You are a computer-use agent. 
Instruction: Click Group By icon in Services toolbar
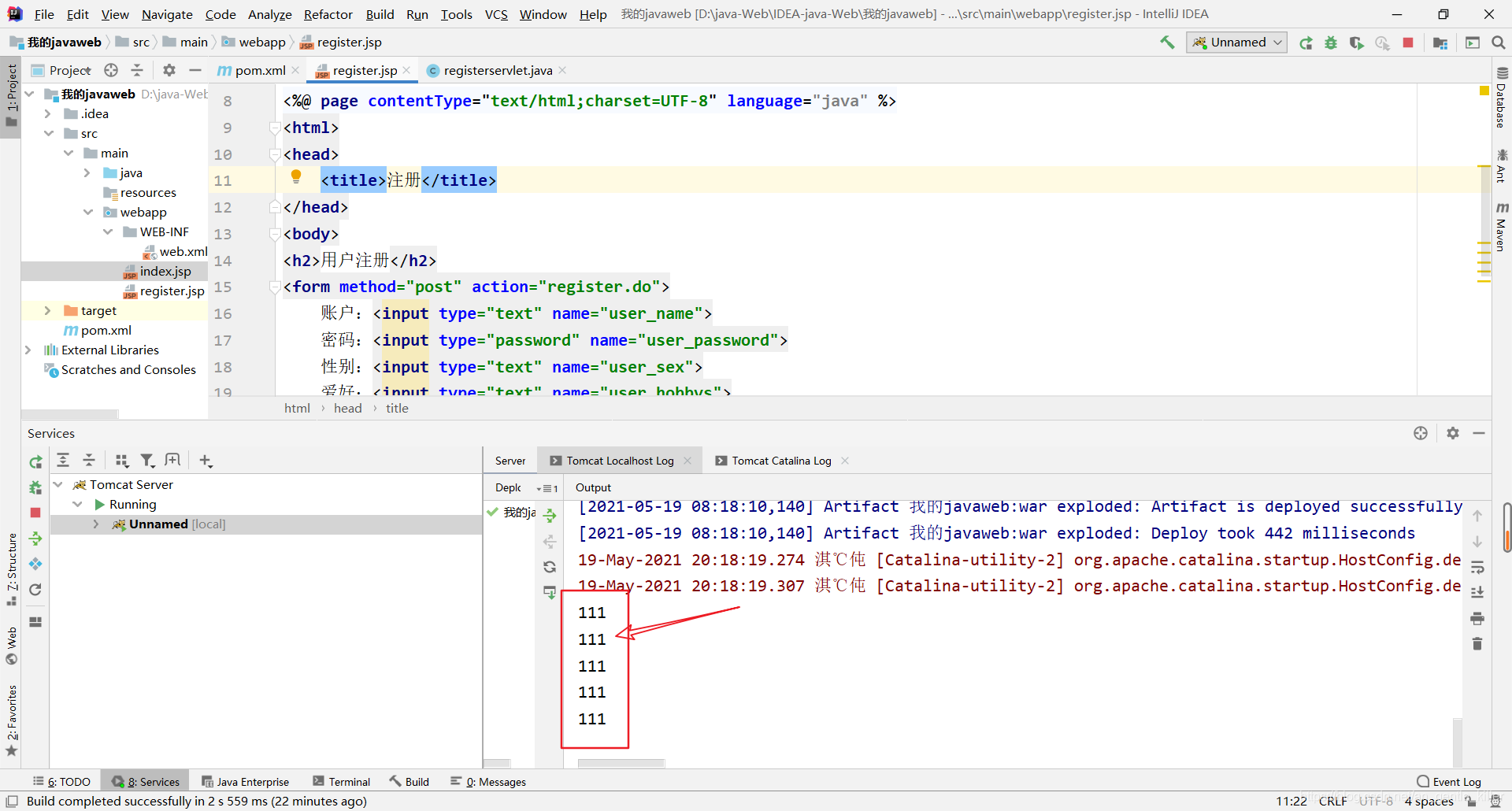tap(121, 461)
